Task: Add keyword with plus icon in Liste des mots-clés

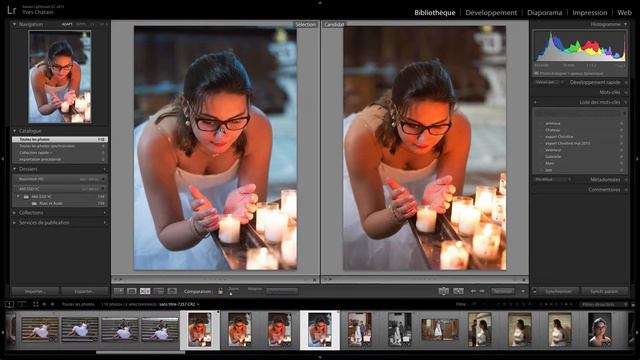Action: click(535, 102)
